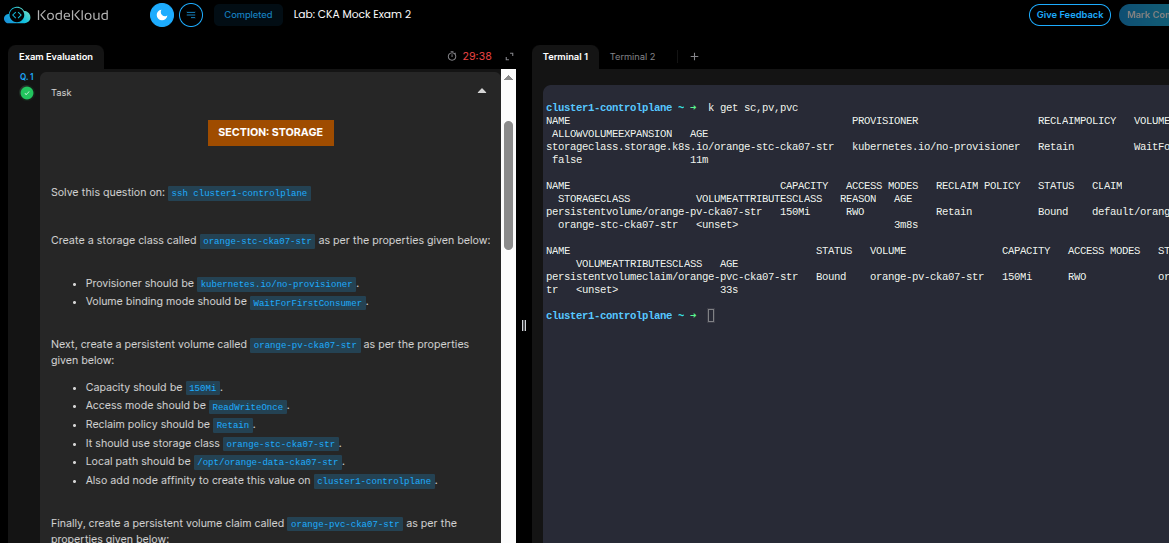The height and width of the screenshot is (543, 1169).
Task: Expand task panel with fullscreen icon
Action: pos(509,57)
